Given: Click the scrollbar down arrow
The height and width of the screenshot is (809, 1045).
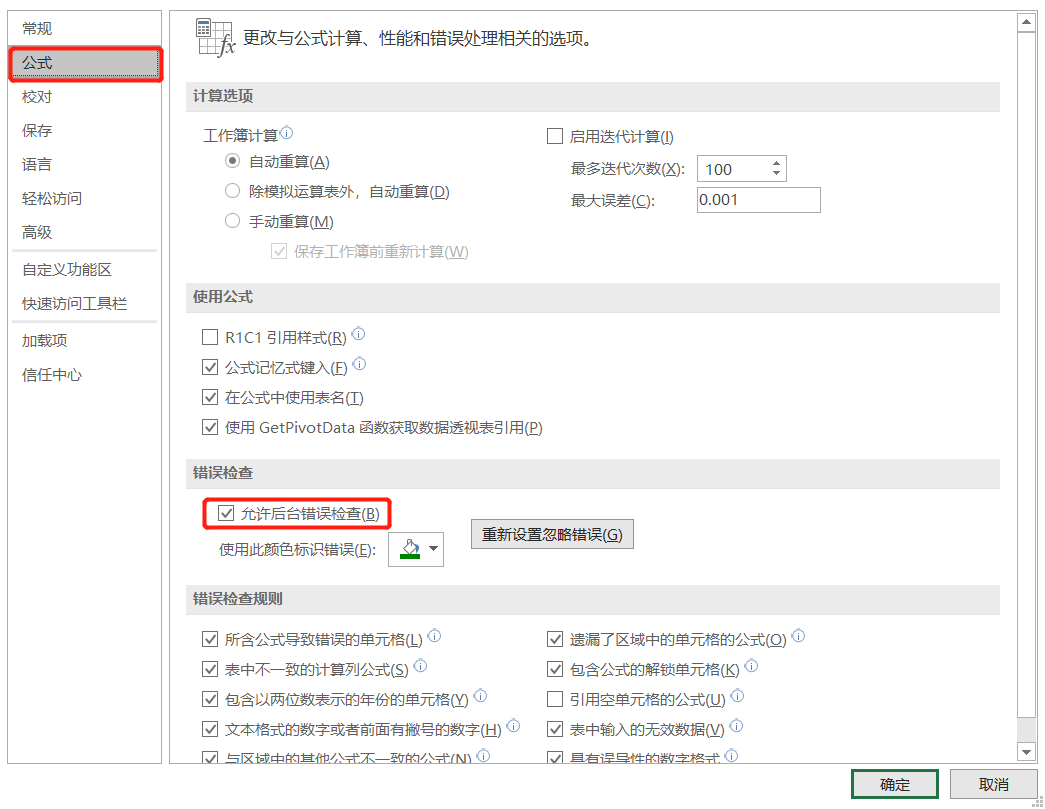Looking at the screenshot, I should [1026, 751].
